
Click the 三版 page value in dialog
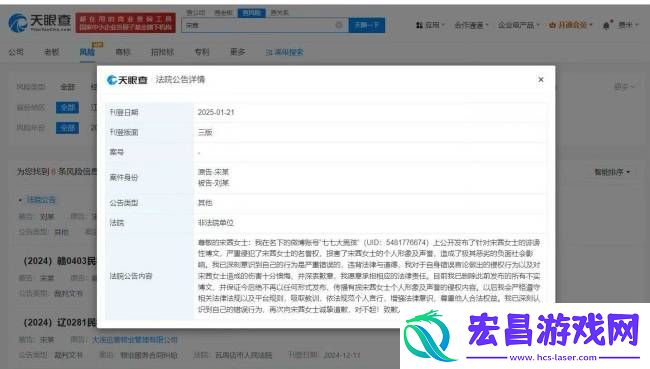205,132
